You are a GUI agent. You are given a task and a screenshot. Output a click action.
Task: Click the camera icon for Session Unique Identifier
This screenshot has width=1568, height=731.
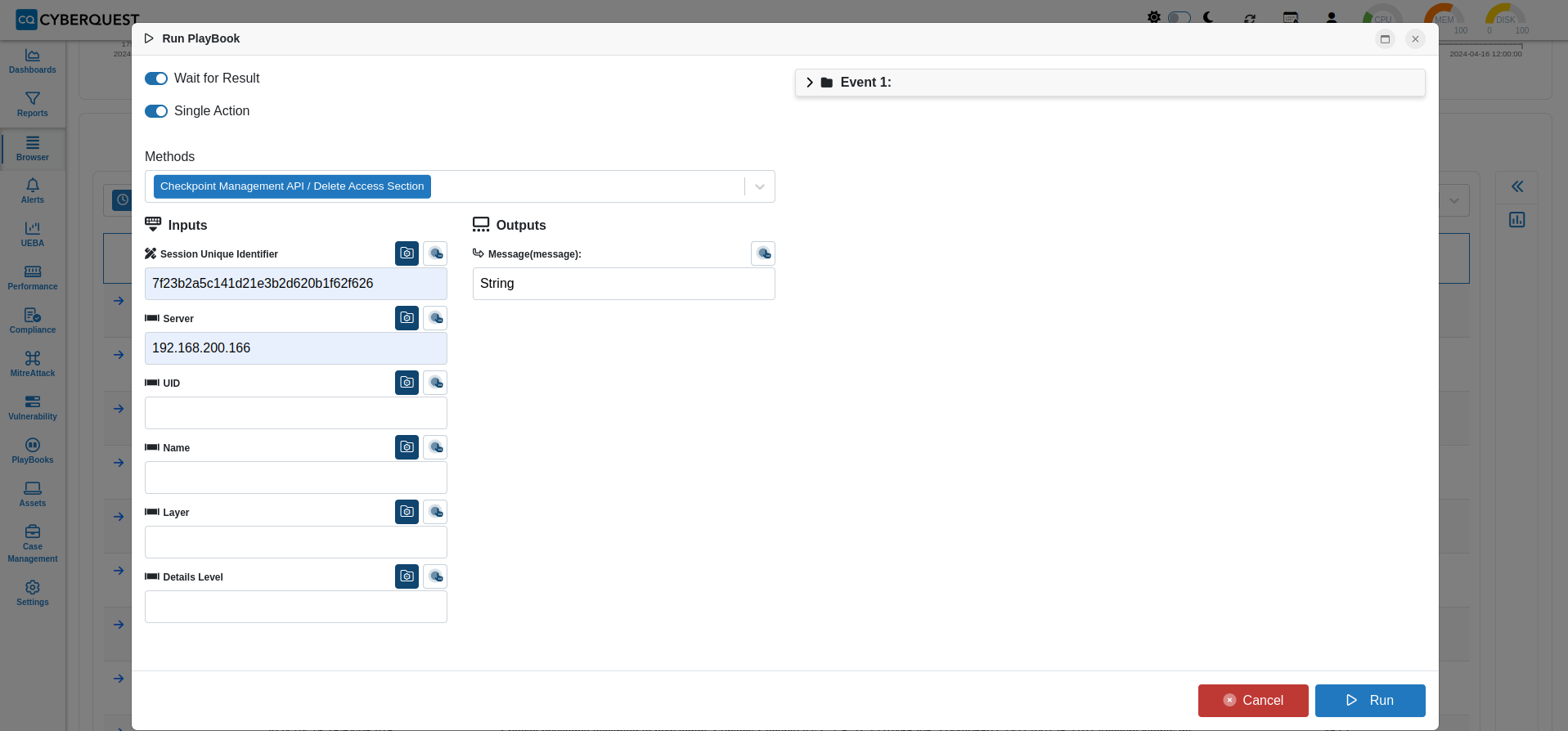pos(407,253)
